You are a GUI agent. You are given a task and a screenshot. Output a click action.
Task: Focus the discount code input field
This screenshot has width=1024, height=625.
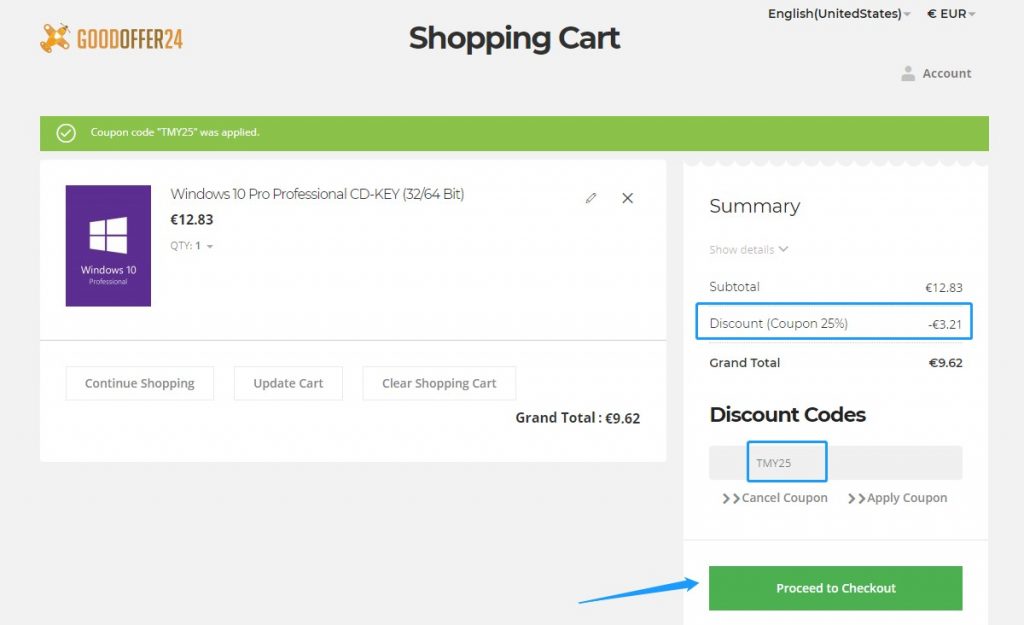click(x=835, y=463)
